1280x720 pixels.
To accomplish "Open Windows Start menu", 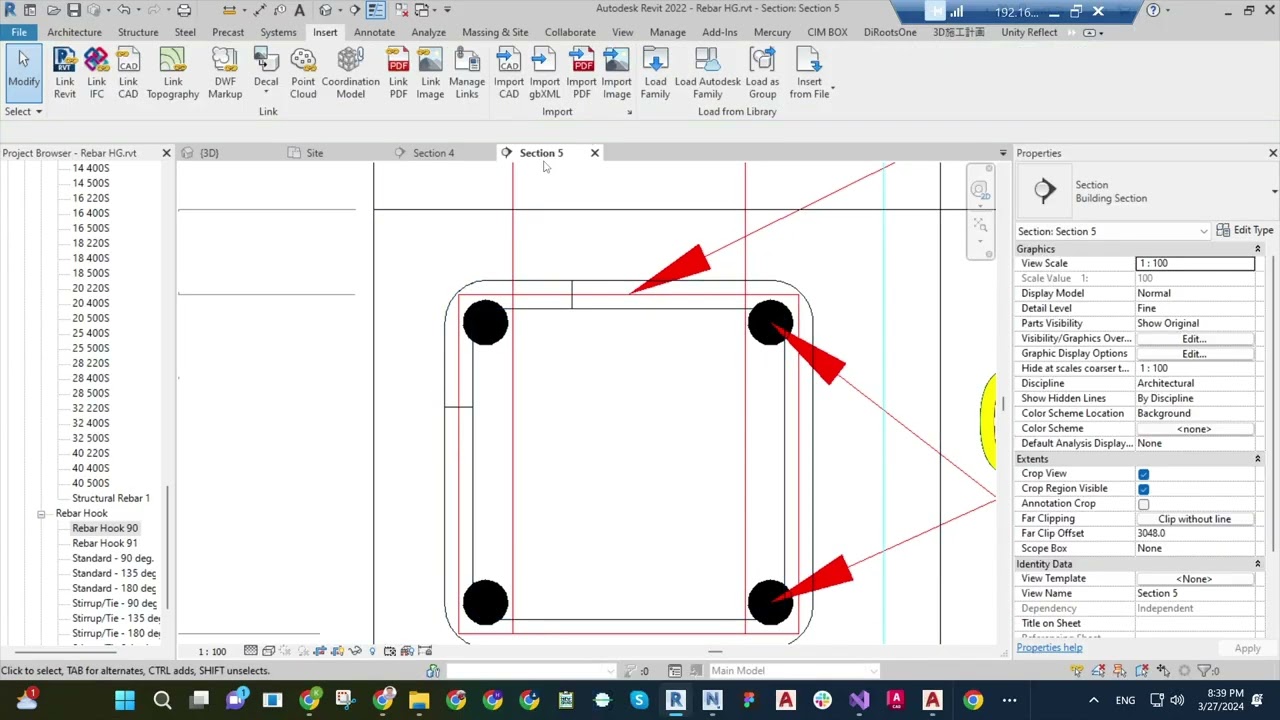I will [x=125, y=700].
